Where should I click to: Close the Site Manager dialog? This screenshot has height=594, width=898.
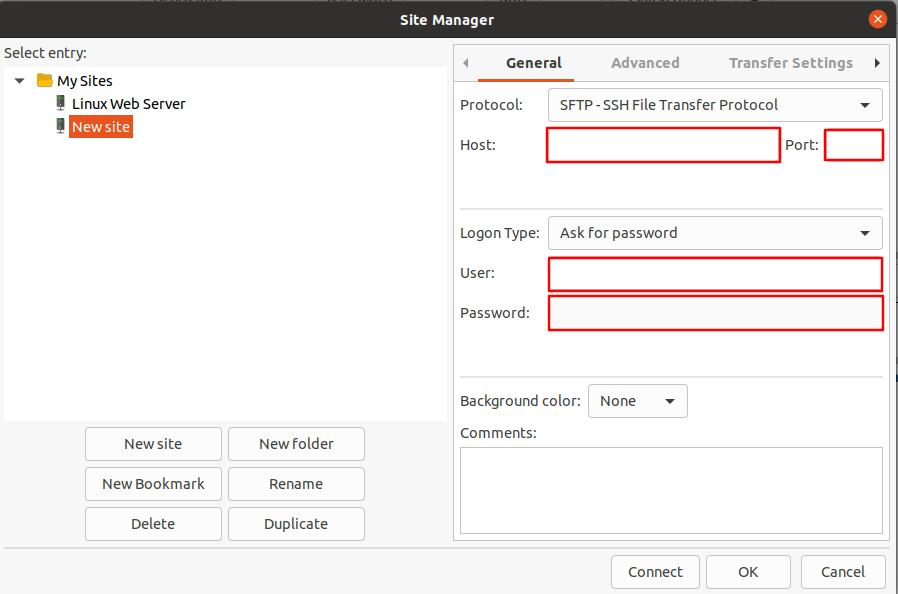(877, 19)
